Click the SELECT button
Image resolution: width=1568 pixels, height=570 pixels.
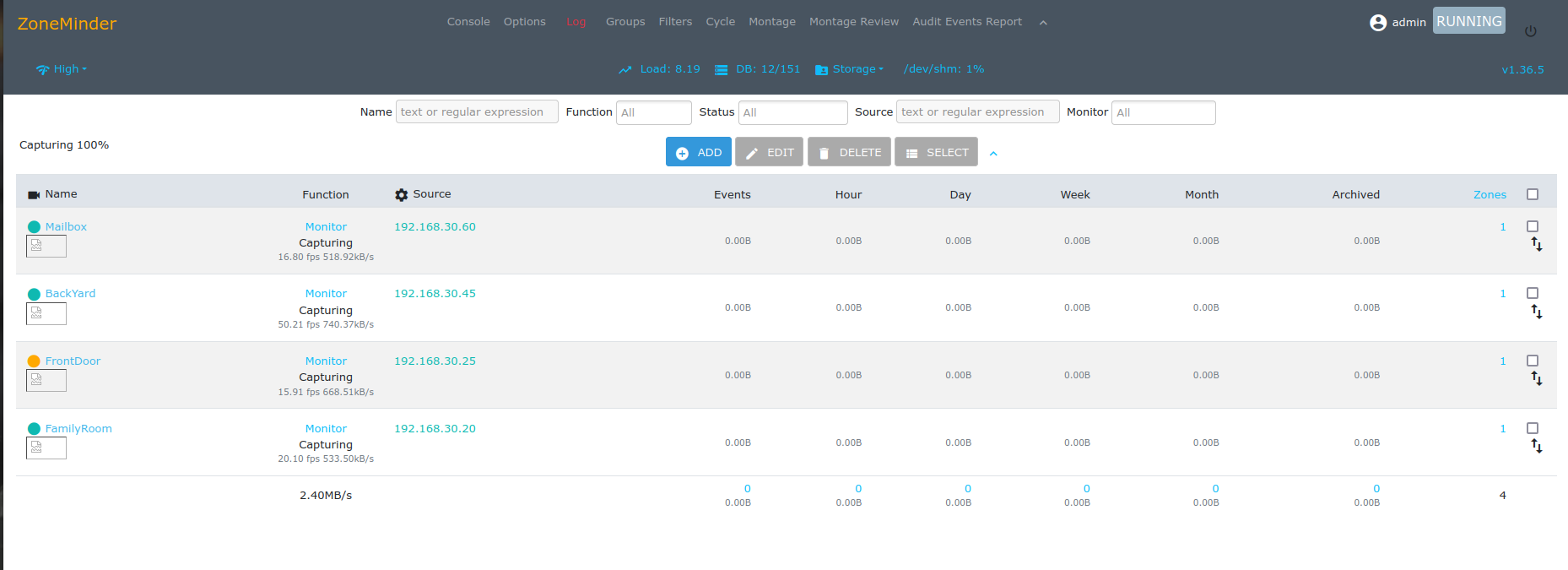click(x=937, y=152)
